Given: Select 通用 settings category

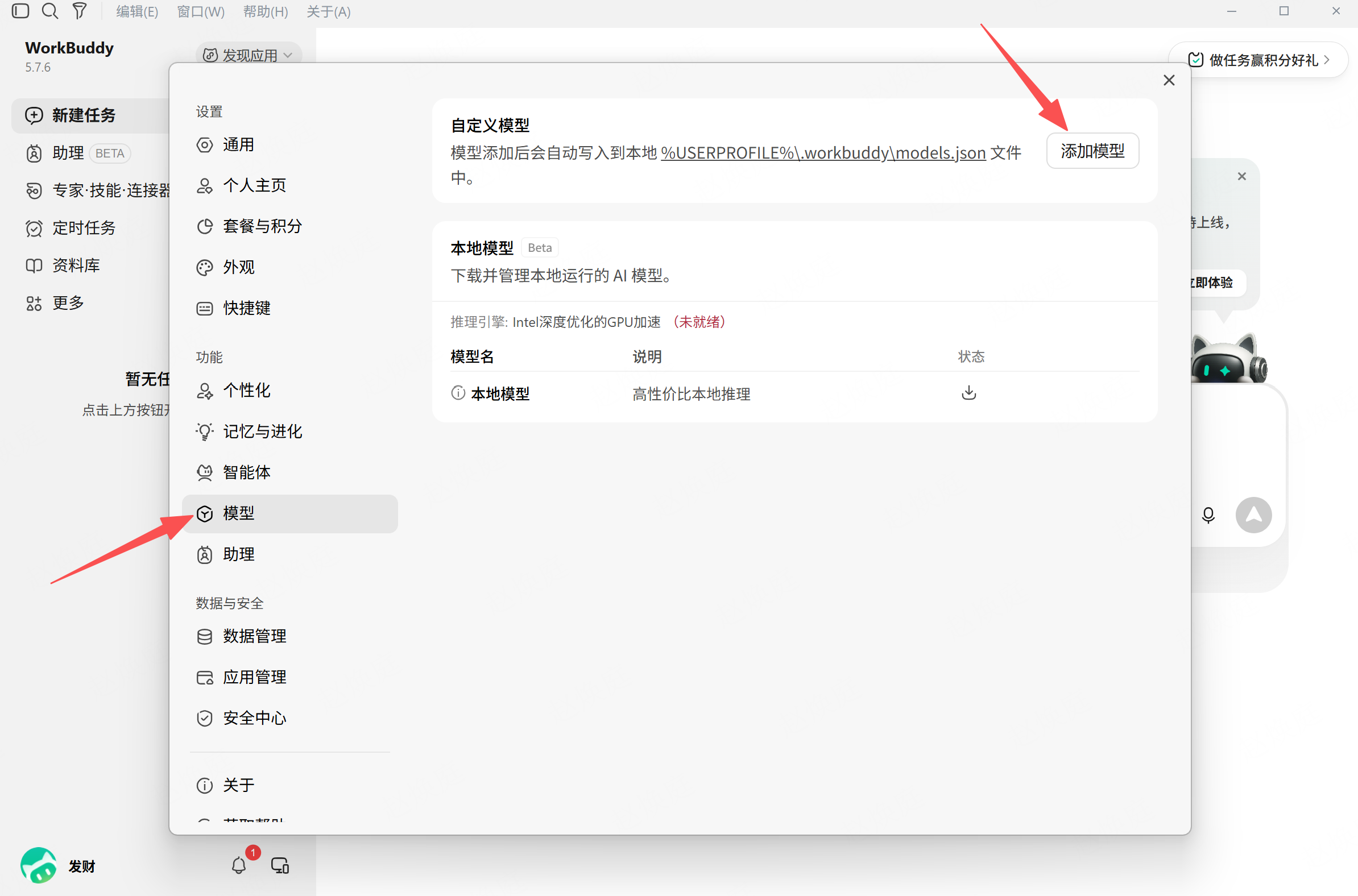Looking at the screenshot, I should (290, 144).
